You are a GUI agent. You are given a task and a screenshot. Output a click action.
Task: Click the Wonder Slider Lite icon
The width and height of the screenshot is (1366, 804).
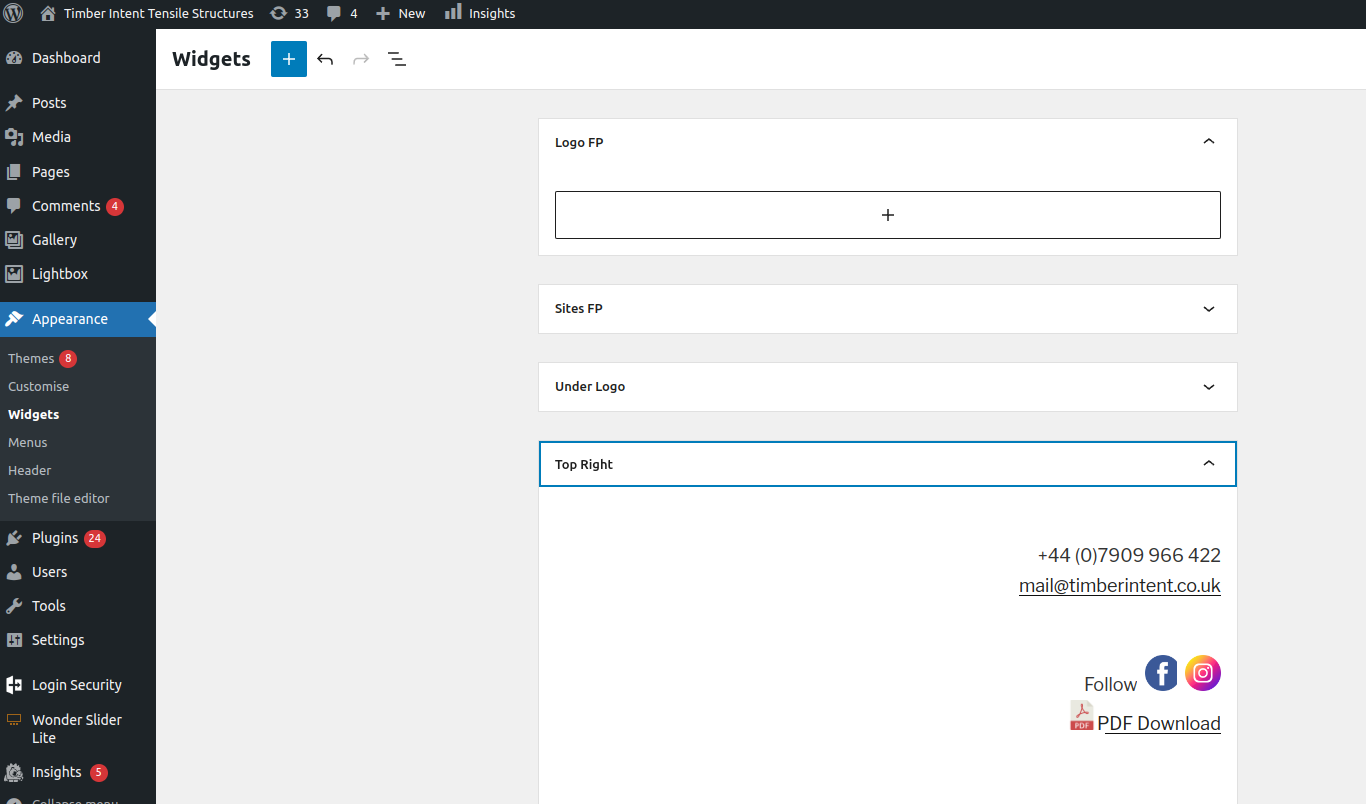pos(14,719)
